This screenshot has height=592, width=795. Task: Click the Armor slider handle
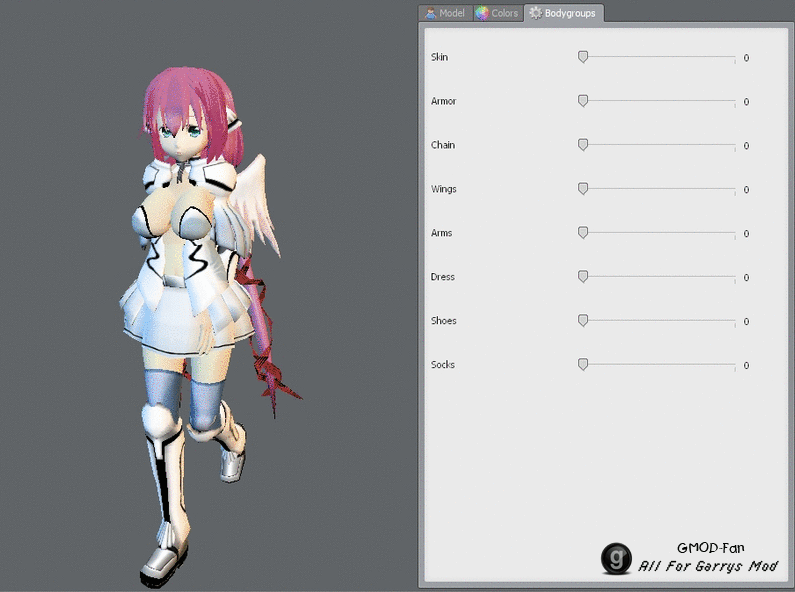tap(583, 101)
